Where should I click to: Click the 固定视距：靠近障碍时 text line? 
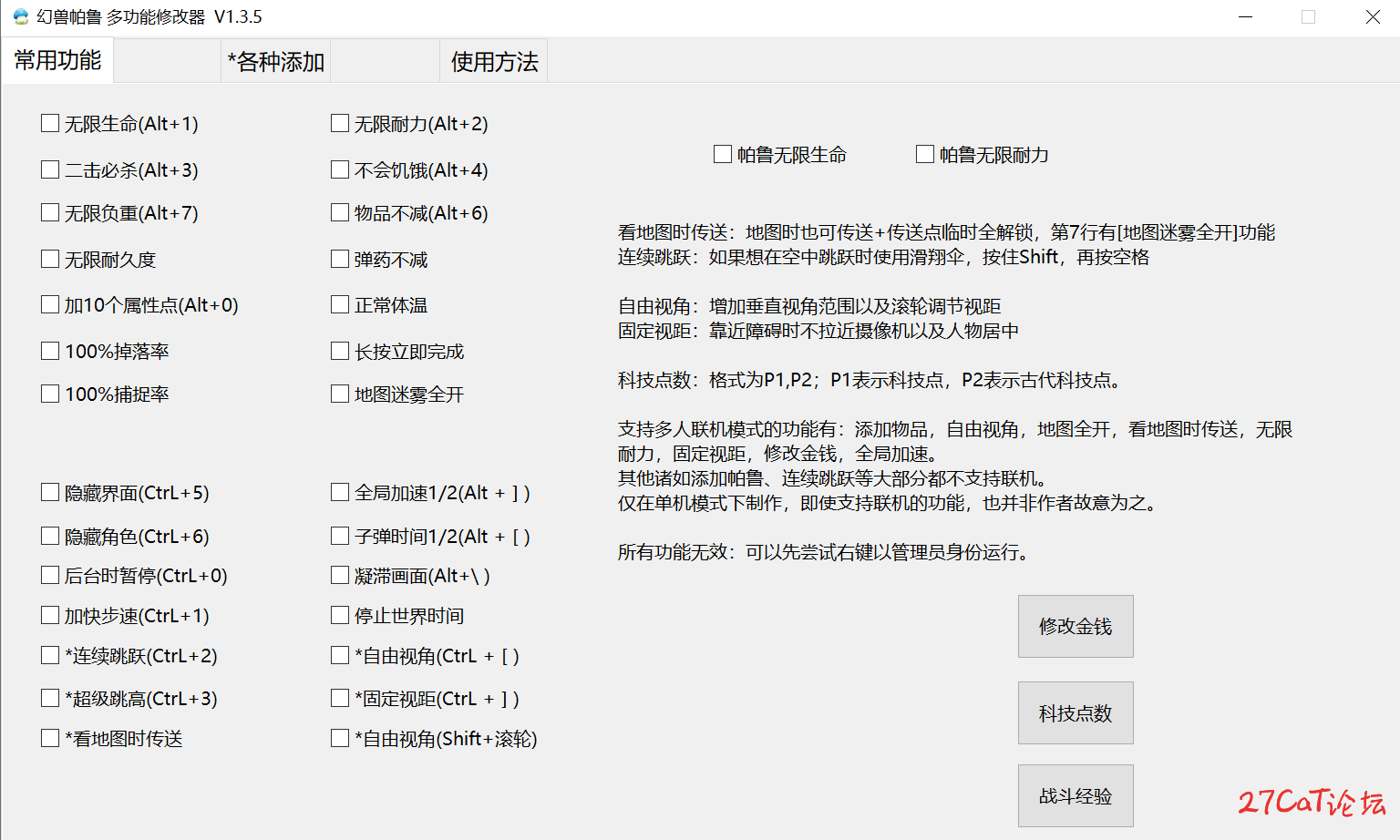(818, 331)
